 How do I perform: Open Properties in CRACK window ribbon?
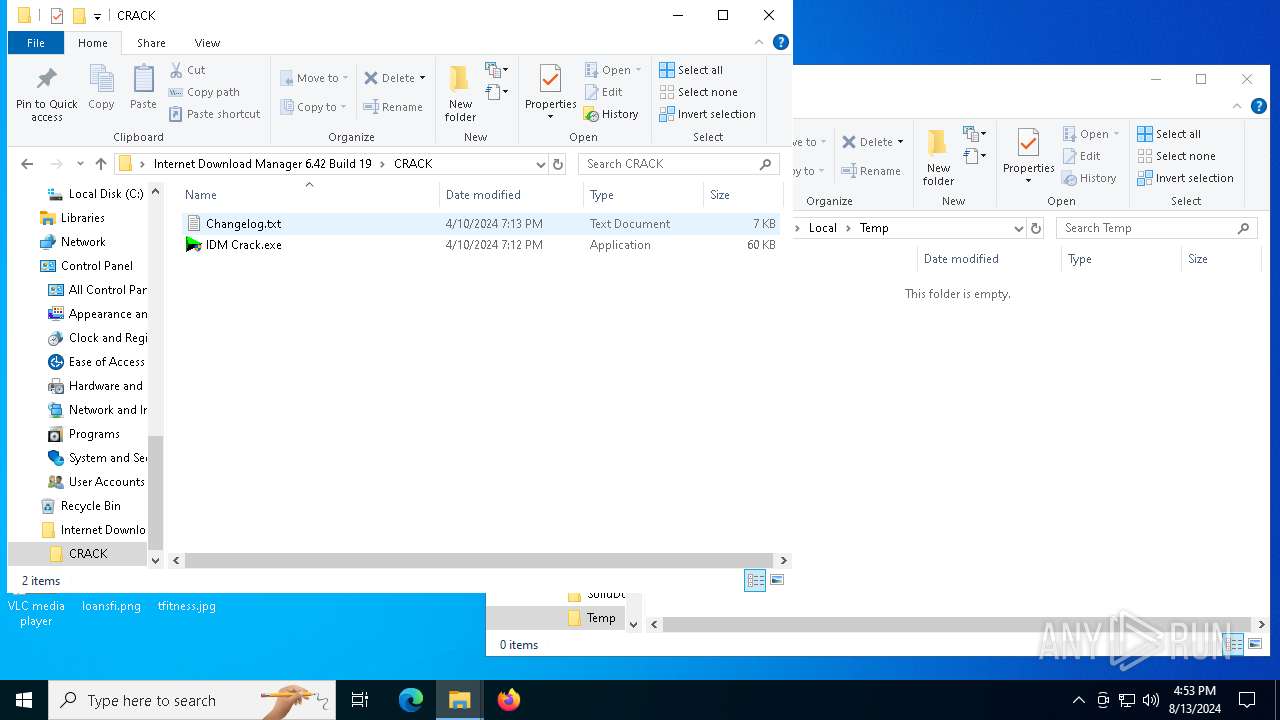coord(551,91)
